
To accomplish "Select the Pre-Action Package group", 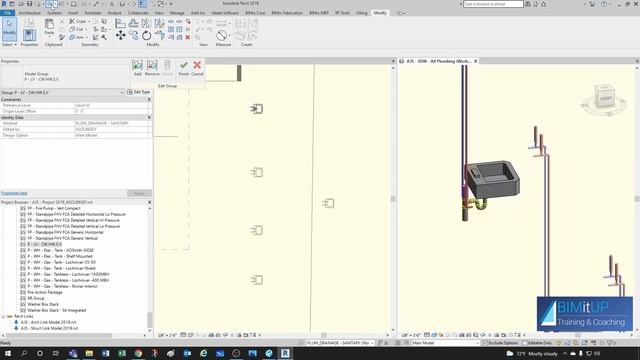I will click(x=45, y=292).
